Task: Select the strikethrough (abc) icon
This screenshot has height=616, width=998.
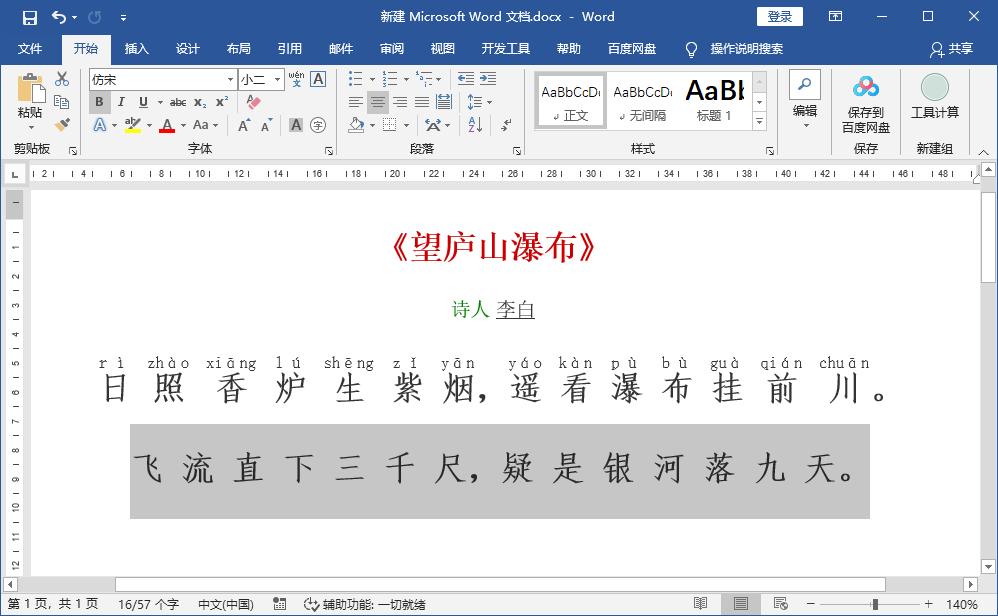Action: point(180,101)
